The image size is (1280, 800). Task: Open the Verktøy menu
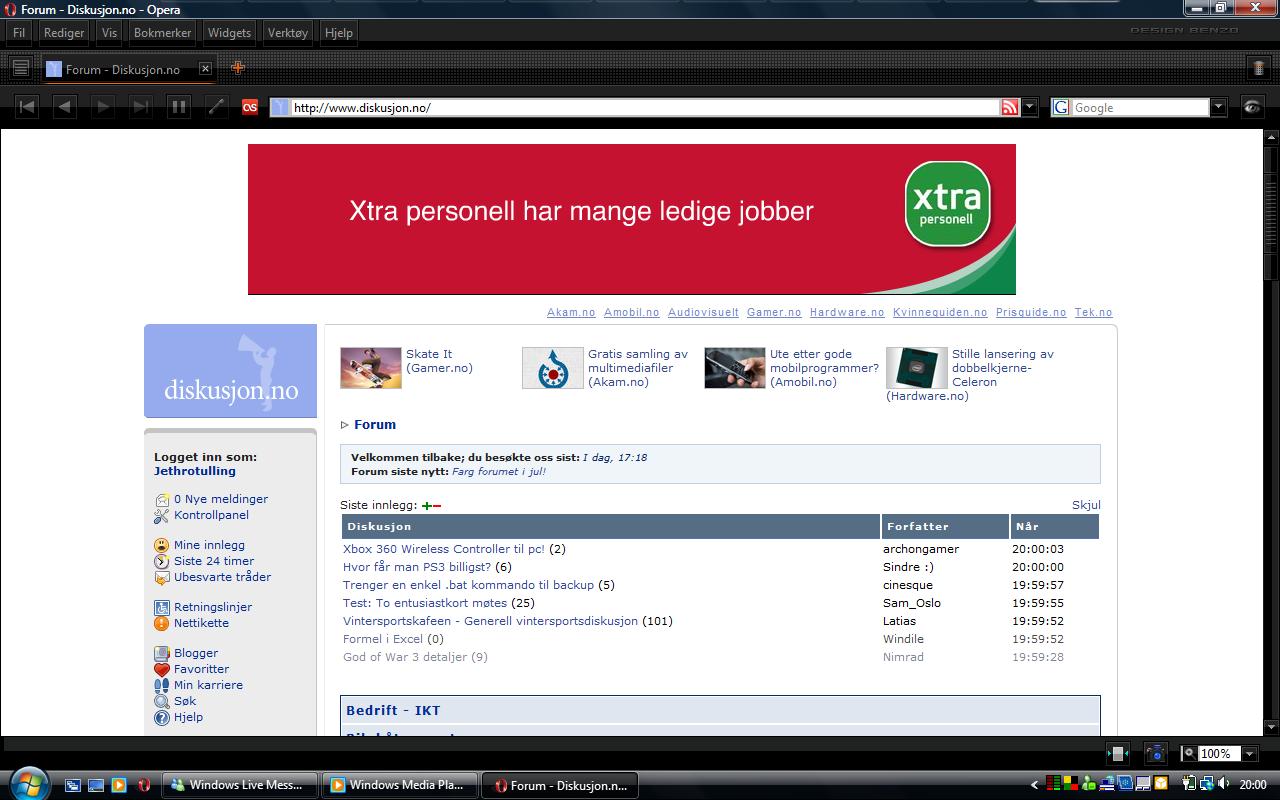click(x=288, y=32)
